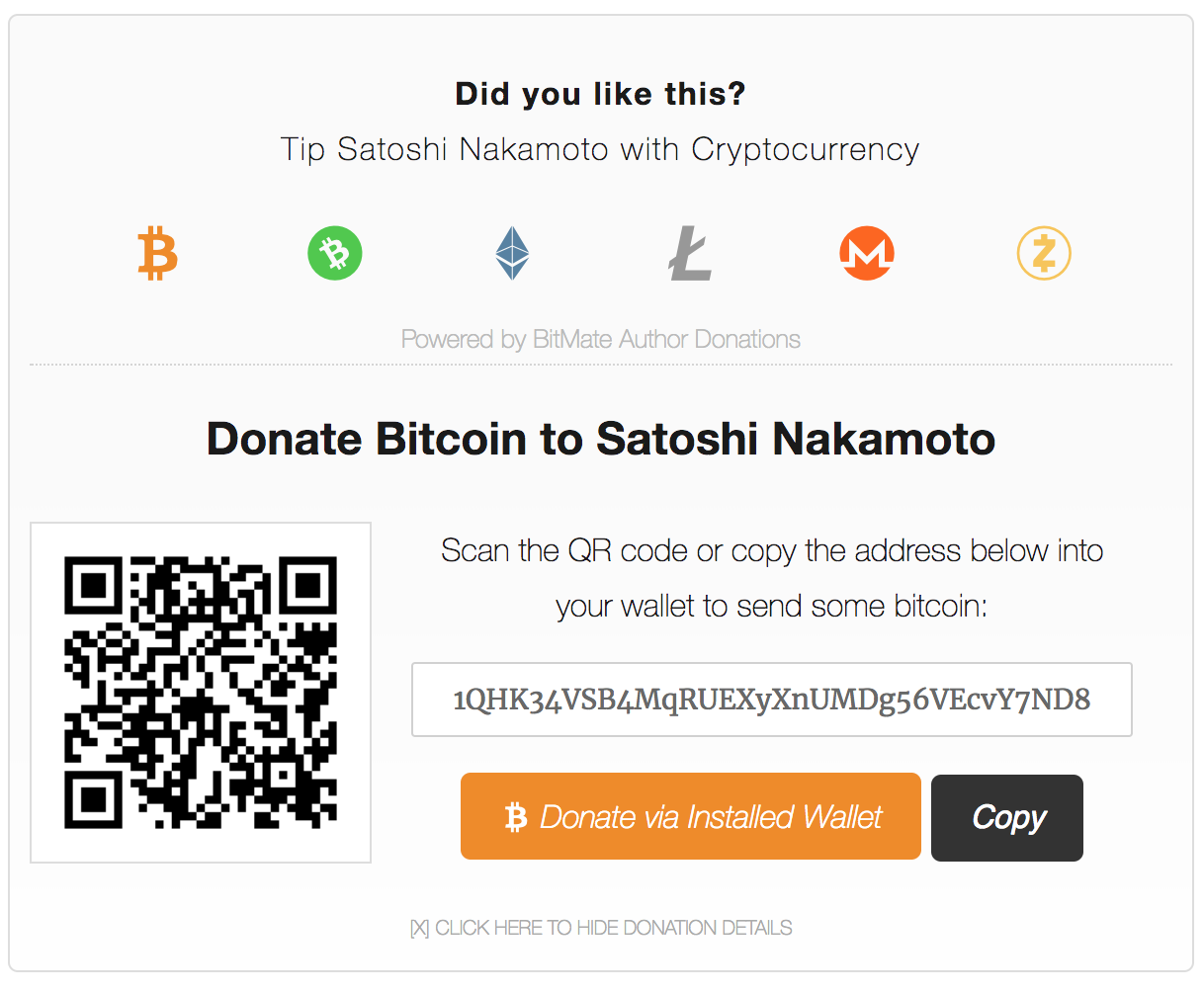Click the 'Donate Bitcoin to Satoshi Nakamoto' heading
Screen dimensions: 1204x992
(601, 439)
